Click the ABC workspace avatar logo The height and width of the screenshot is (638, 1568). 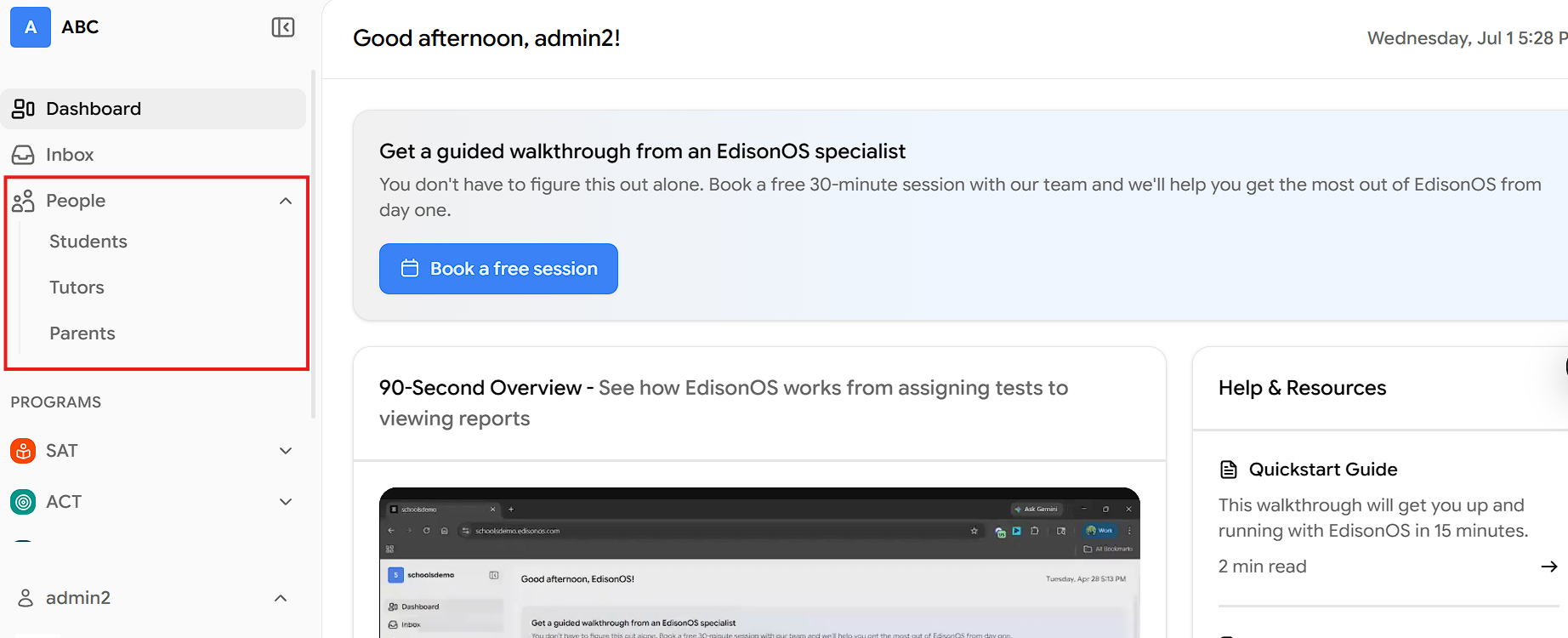[31, 27]
